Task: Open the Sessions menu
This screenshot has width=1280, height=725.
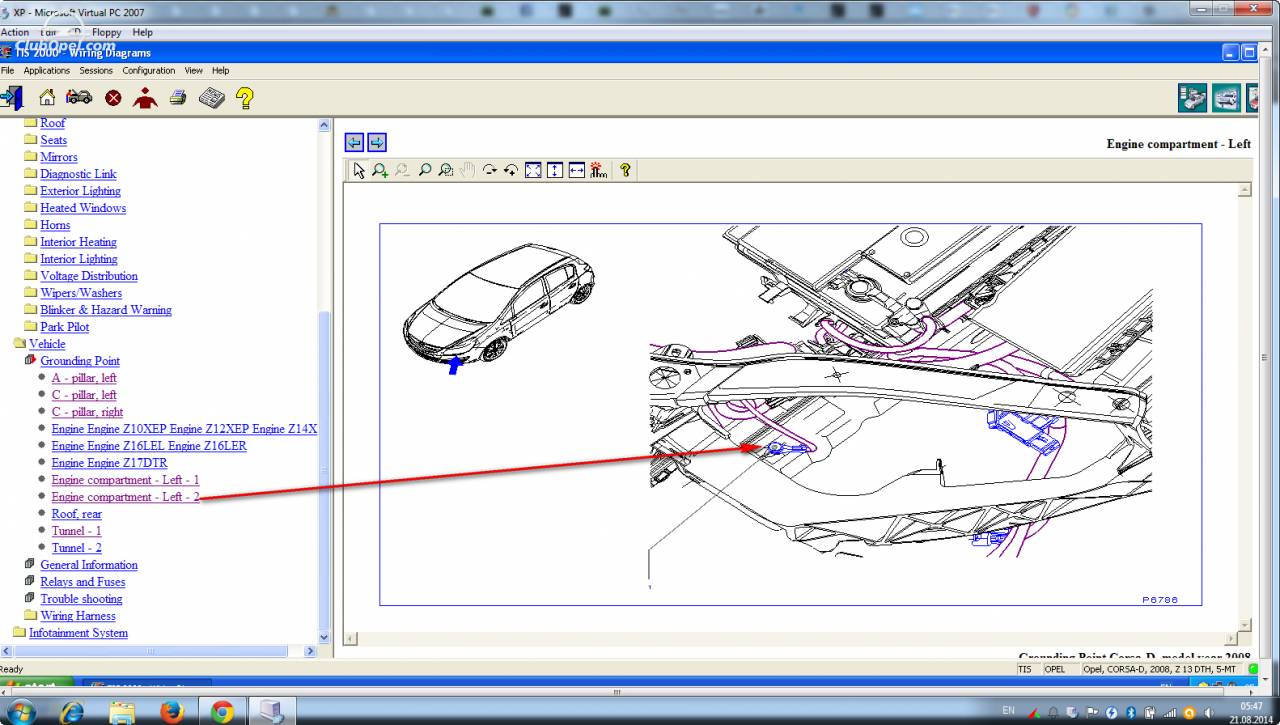Action: [96, 71]
